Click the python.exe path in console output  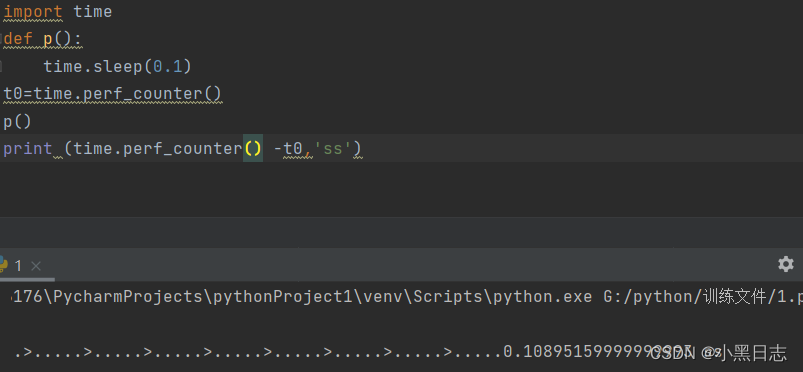pyautogui.click(x=302, y=297)
